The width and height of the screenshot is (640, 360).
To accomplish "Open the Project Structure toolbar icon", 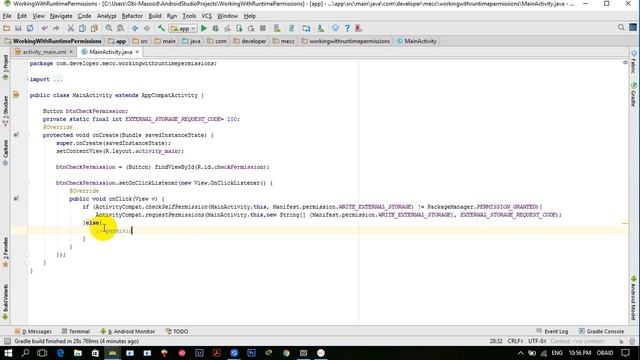I will (306, 28).
